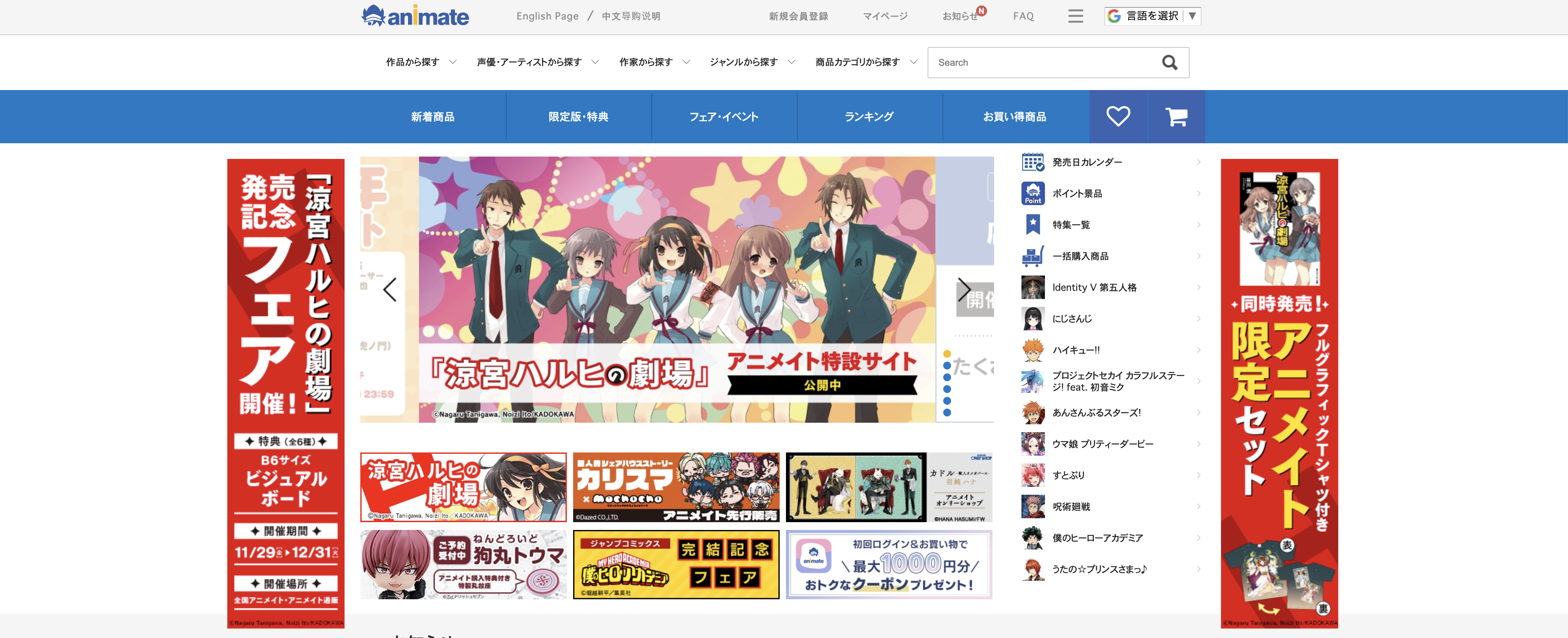Click chevron beside ポイント景品
1568x638 pixels.
[1199, 194]
